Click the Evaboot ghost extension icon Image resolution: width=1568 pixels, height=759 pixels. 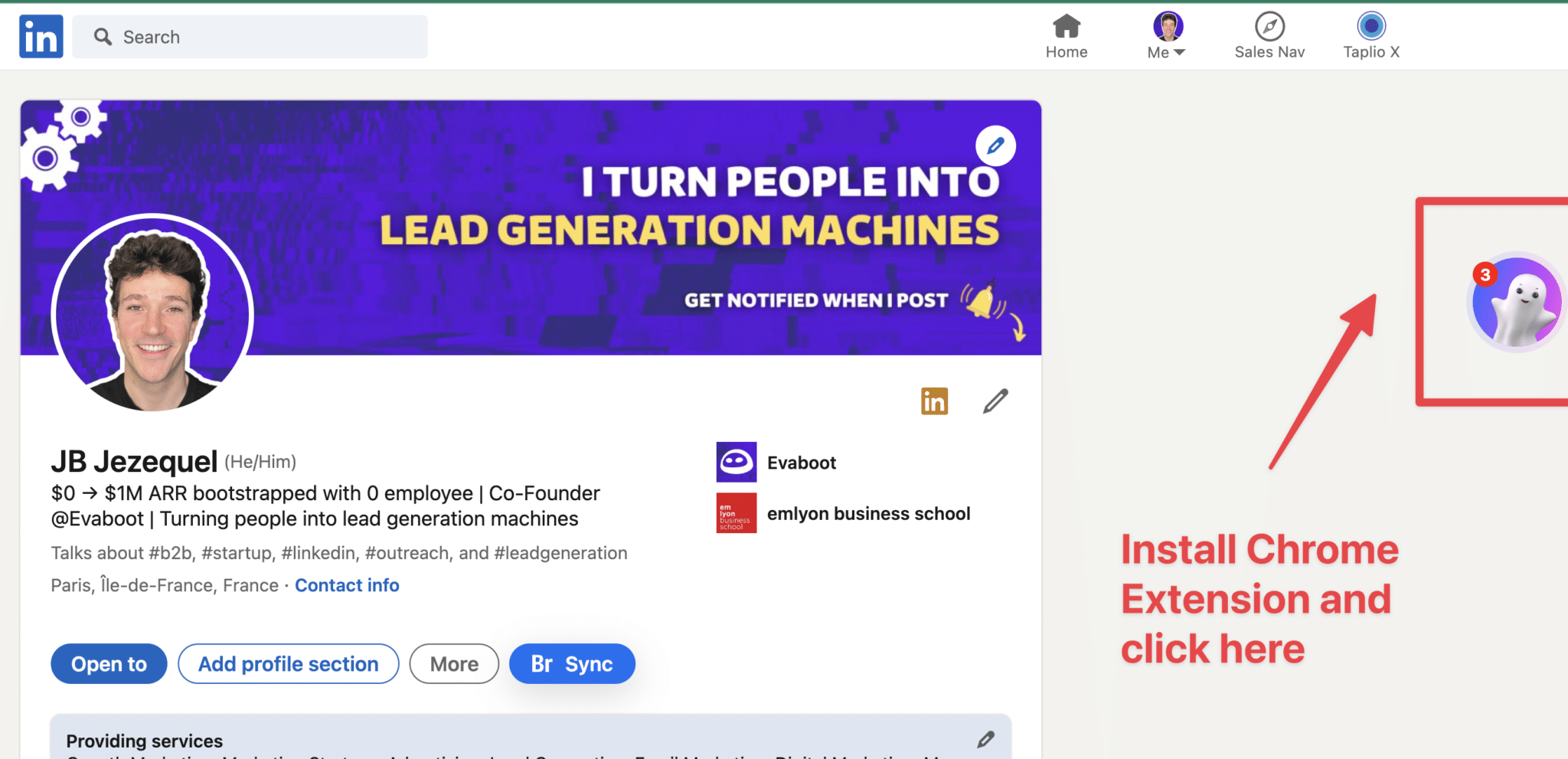tap(1514, 302)
